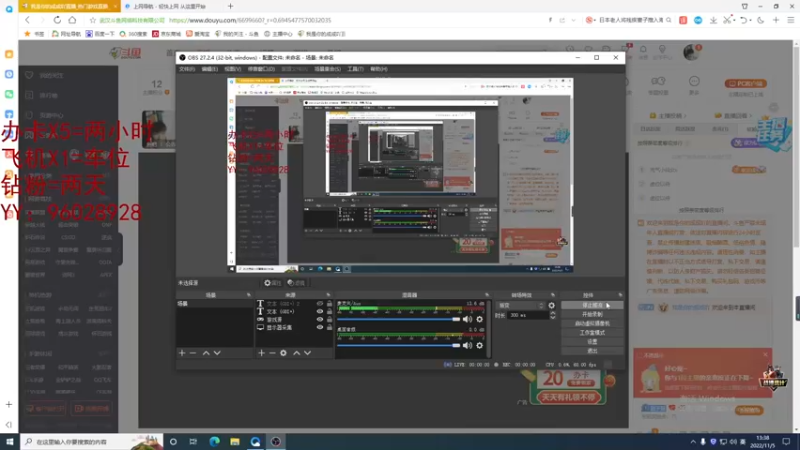The image size is (800, 450).
Task: Open Windows Start menu
Action: coord(9,441)
